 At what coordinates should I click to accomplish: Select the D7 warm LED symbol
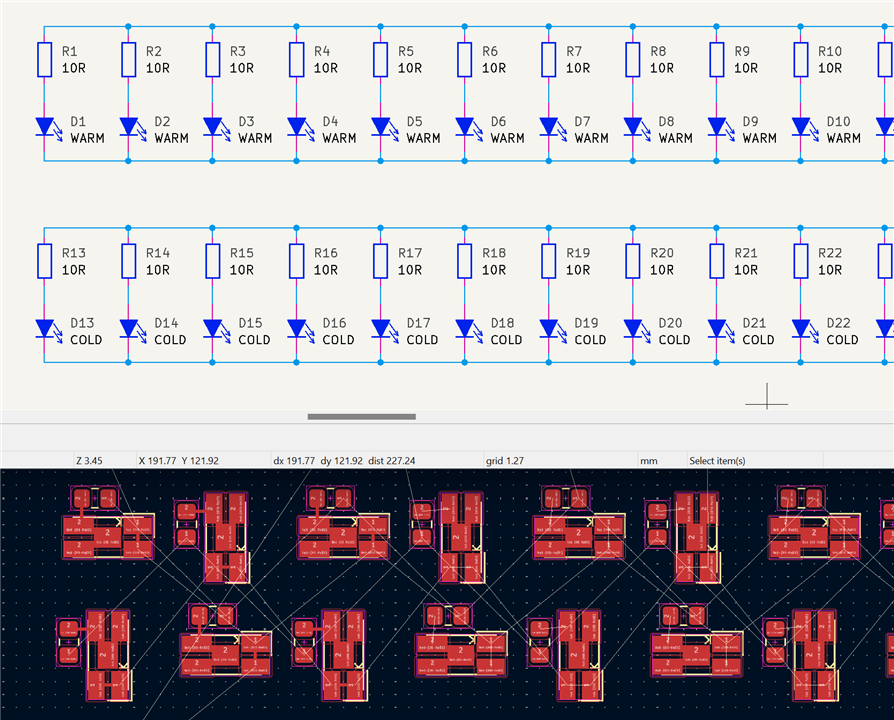pyautogui.click(x=551, y=128)
